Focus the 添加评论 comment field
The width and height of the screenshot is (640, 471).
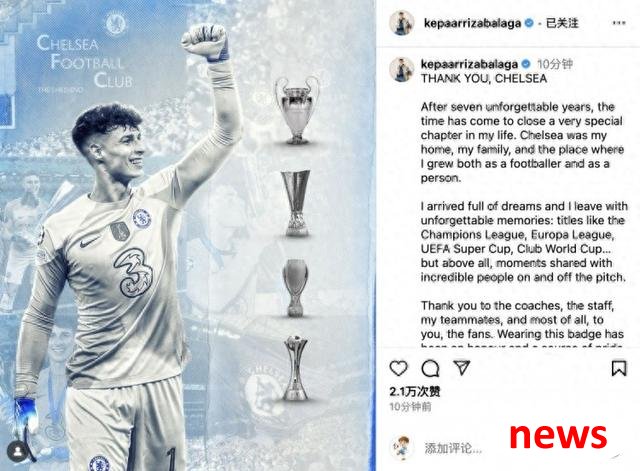click(453, 448)
